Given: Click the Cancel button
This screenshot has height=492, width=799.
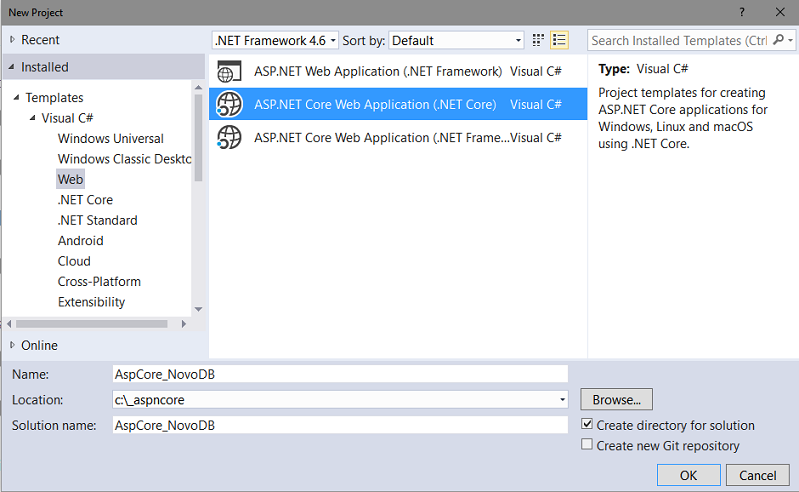Looking at the screenshot, I should pos(758,475).
